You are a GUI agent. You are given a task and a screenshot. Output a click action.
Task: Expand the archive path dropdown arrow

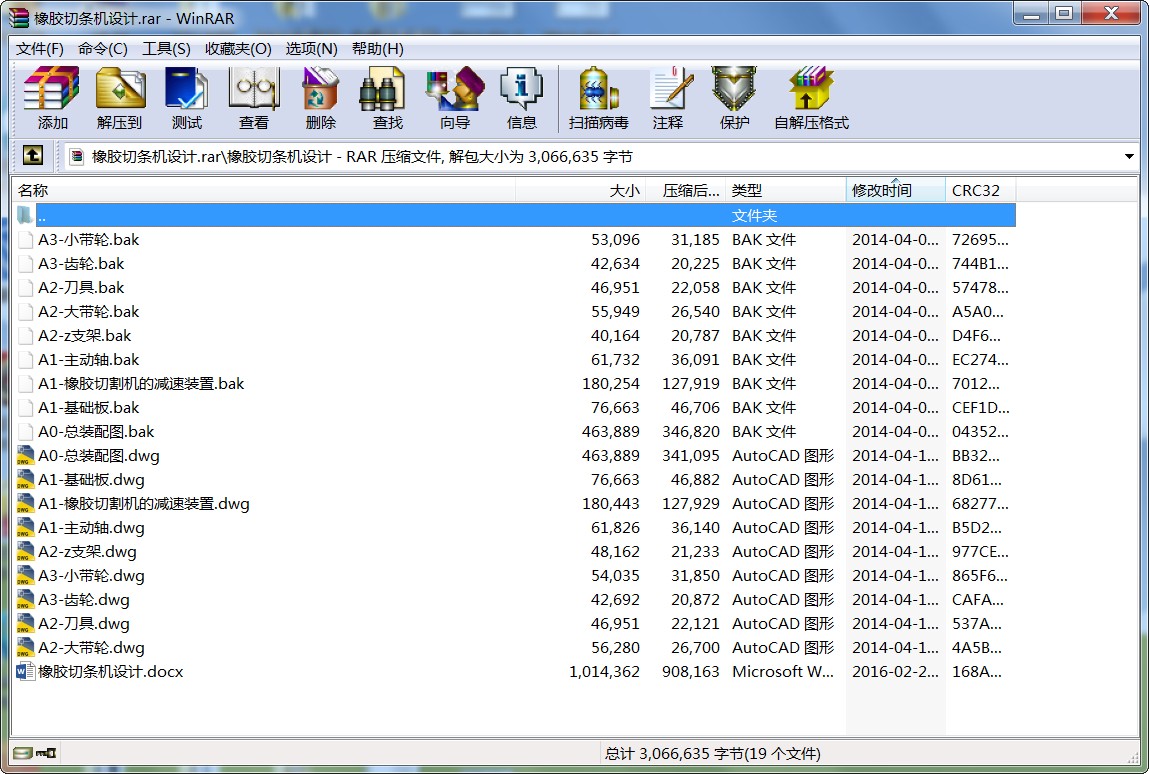tap(1129, 156)
